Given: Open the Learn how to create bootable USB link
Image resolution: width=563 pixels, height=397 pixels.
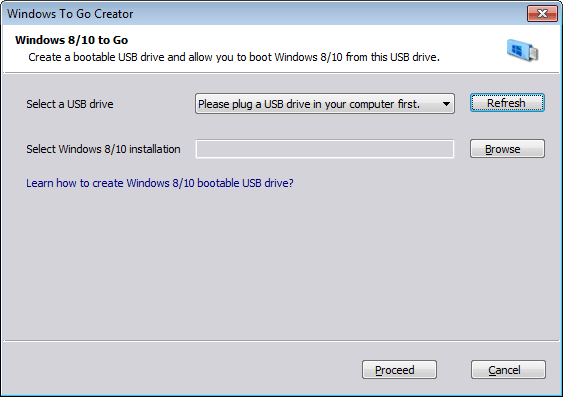Looking at the screenshot, I should pos(160,183).
